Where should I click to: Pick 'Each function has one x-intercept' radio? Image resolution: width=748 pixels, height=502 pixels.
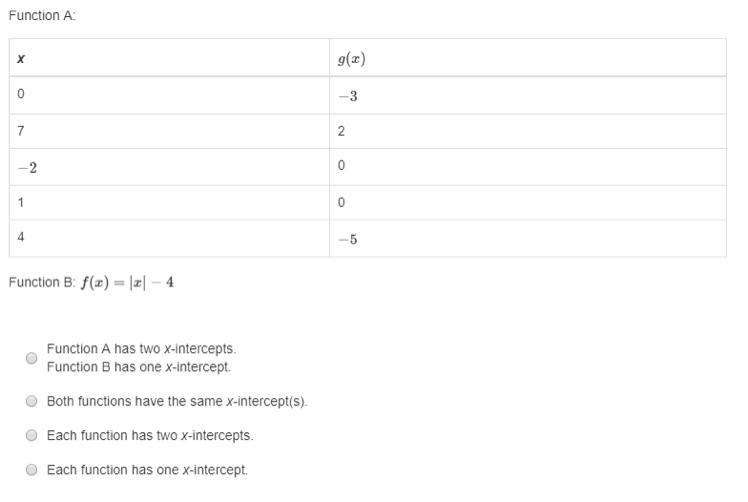(x=31, y=470)
